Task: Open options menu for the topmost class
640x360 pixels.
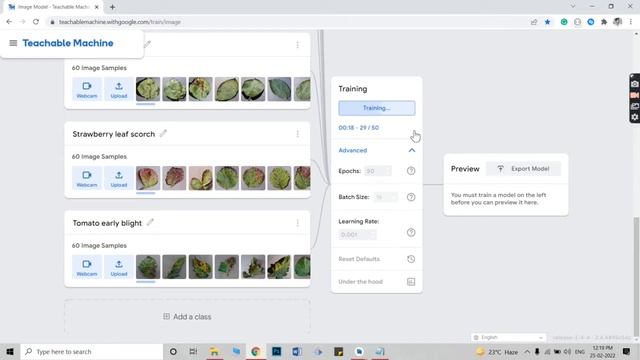Action: tap(298, 44)
